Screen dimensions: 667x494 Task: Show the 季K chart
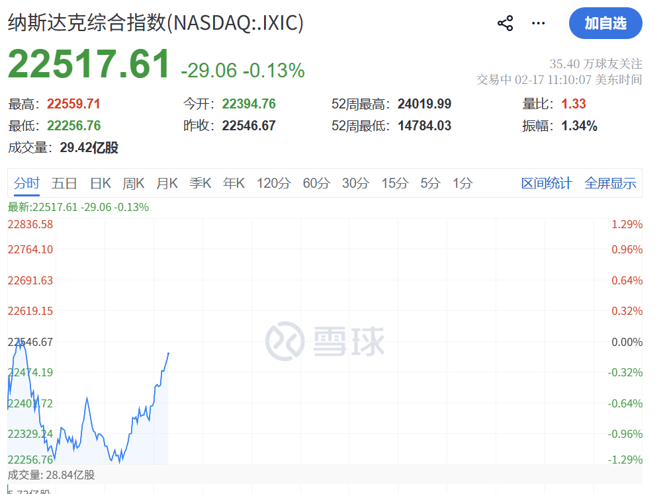click(200, 183)
